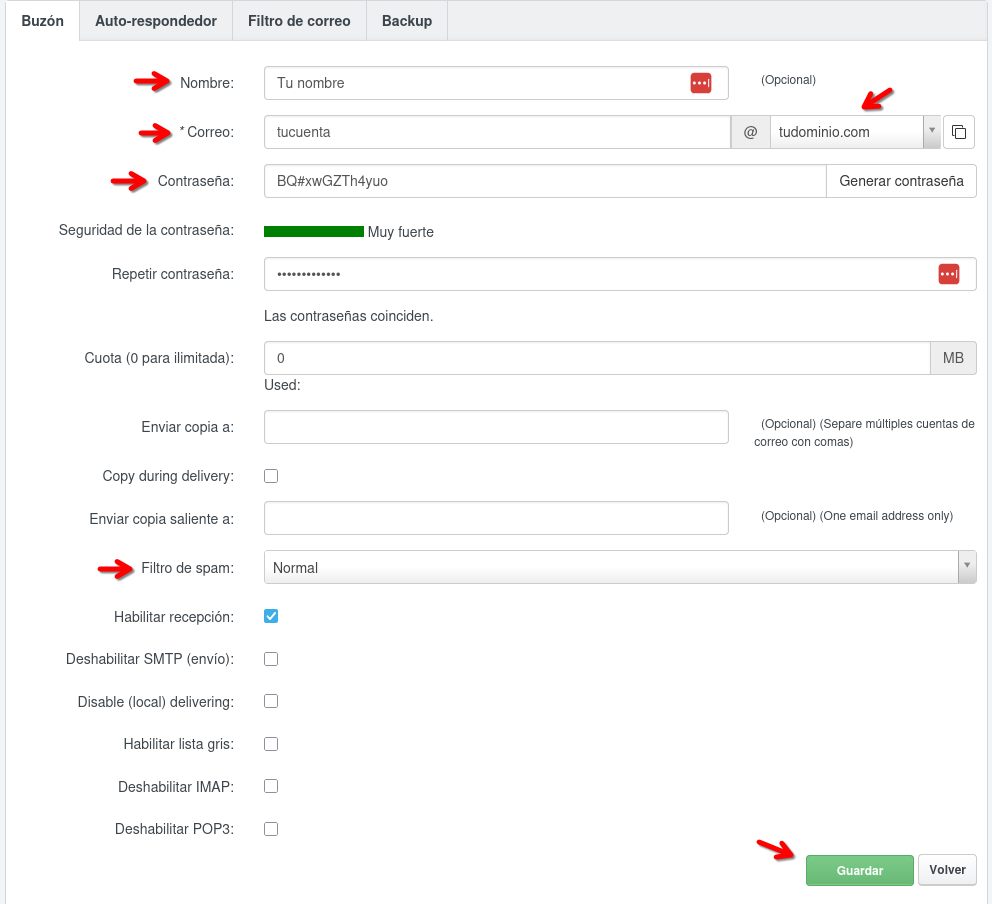Click the Cuota input field
The image size is (992, 904).
point(596,358)
